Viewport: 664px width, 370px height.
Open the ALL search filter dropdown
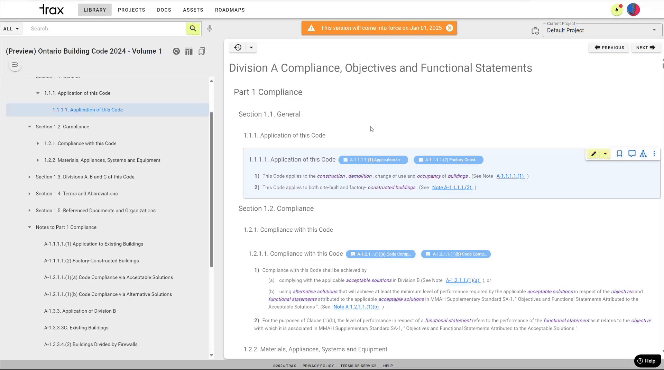pyautogui.click(x=11, y=28)
